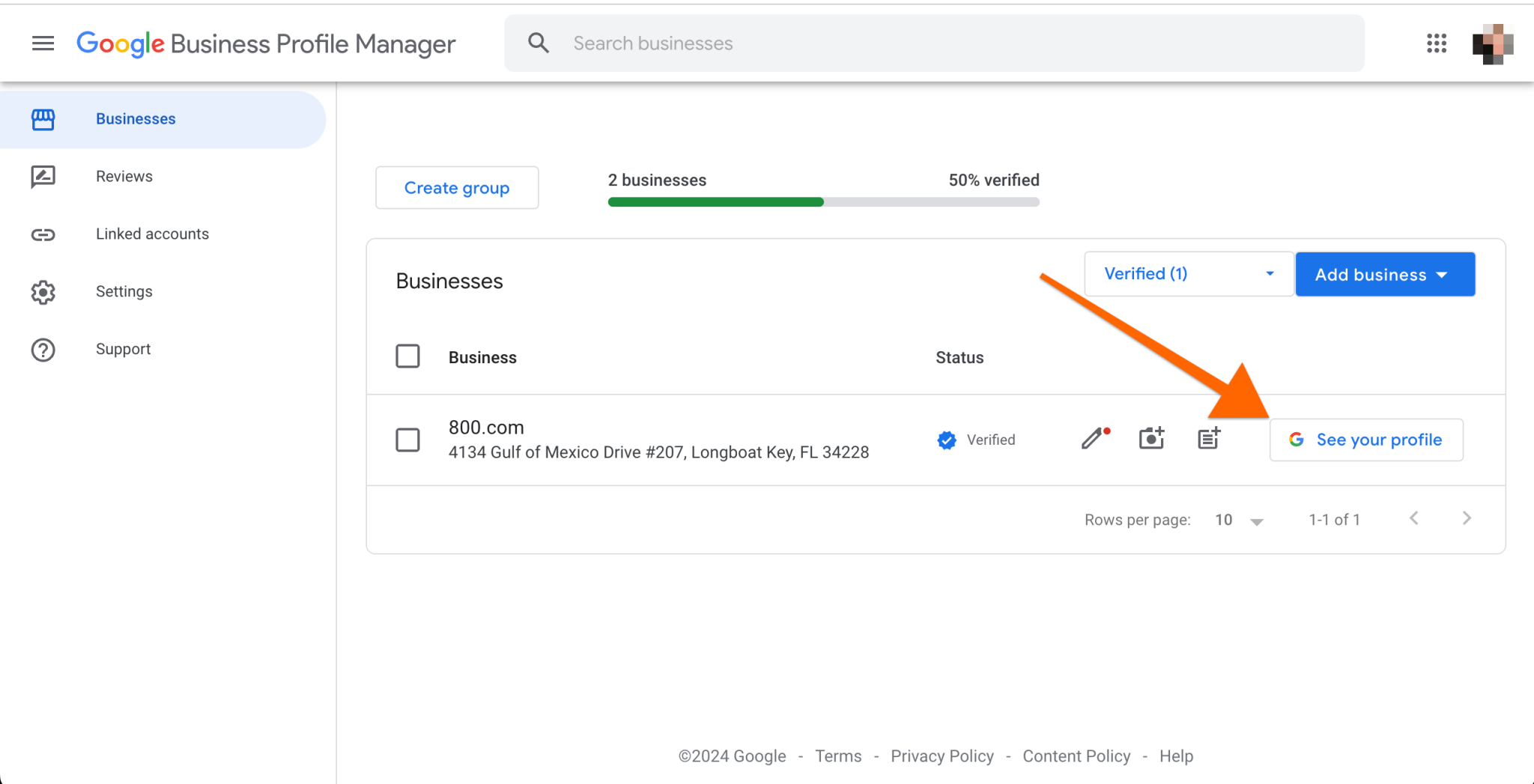Click the Support question mark icon
1534x784 pixels.
43,350
